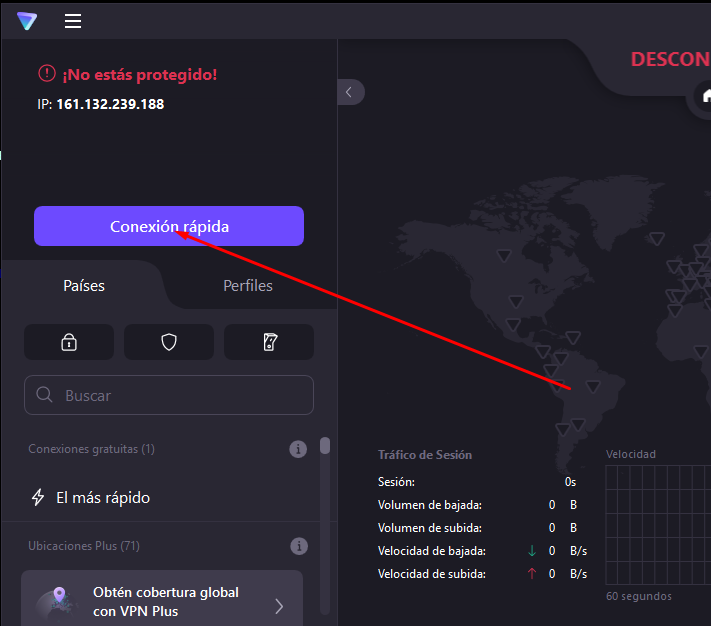Click the magnifier icon in search box
Viewport: 711px width, 626px height.
(44, 395)
